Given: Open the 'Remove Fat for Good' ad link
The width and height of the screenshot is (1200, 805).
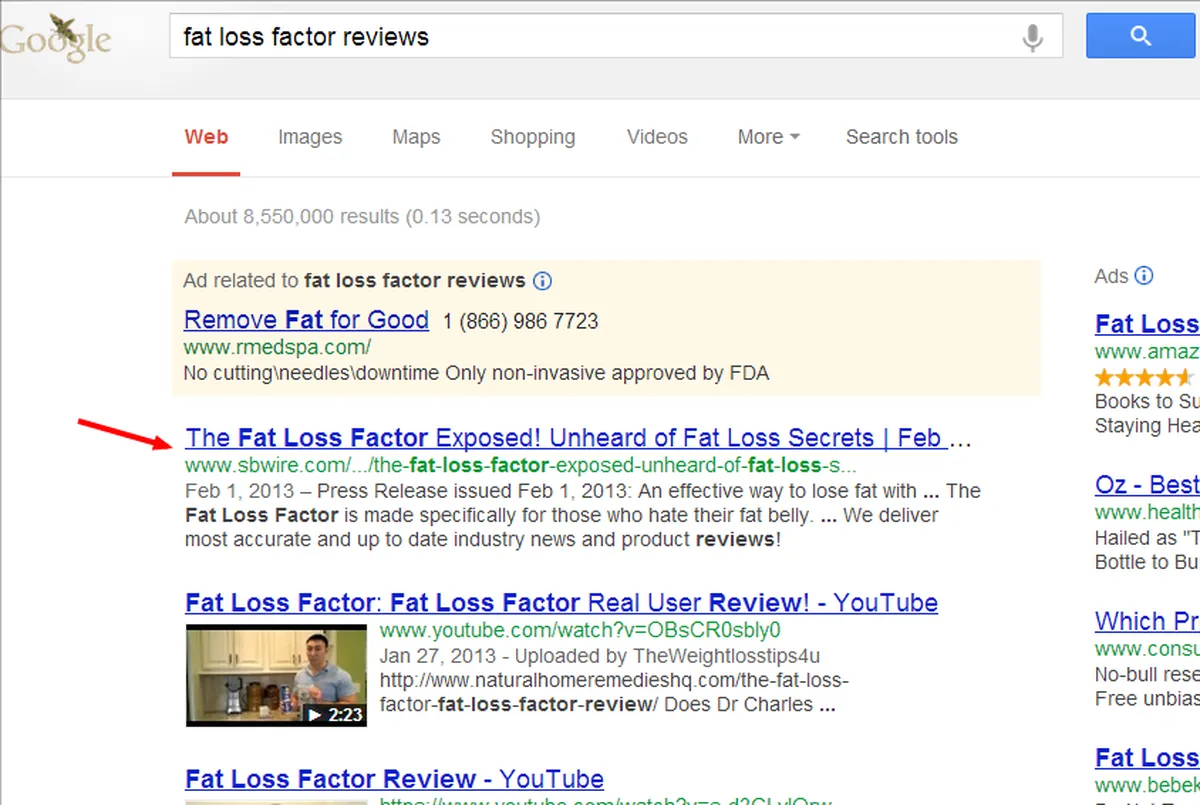Looking at the screenshot, I should (x=306, y=320).
